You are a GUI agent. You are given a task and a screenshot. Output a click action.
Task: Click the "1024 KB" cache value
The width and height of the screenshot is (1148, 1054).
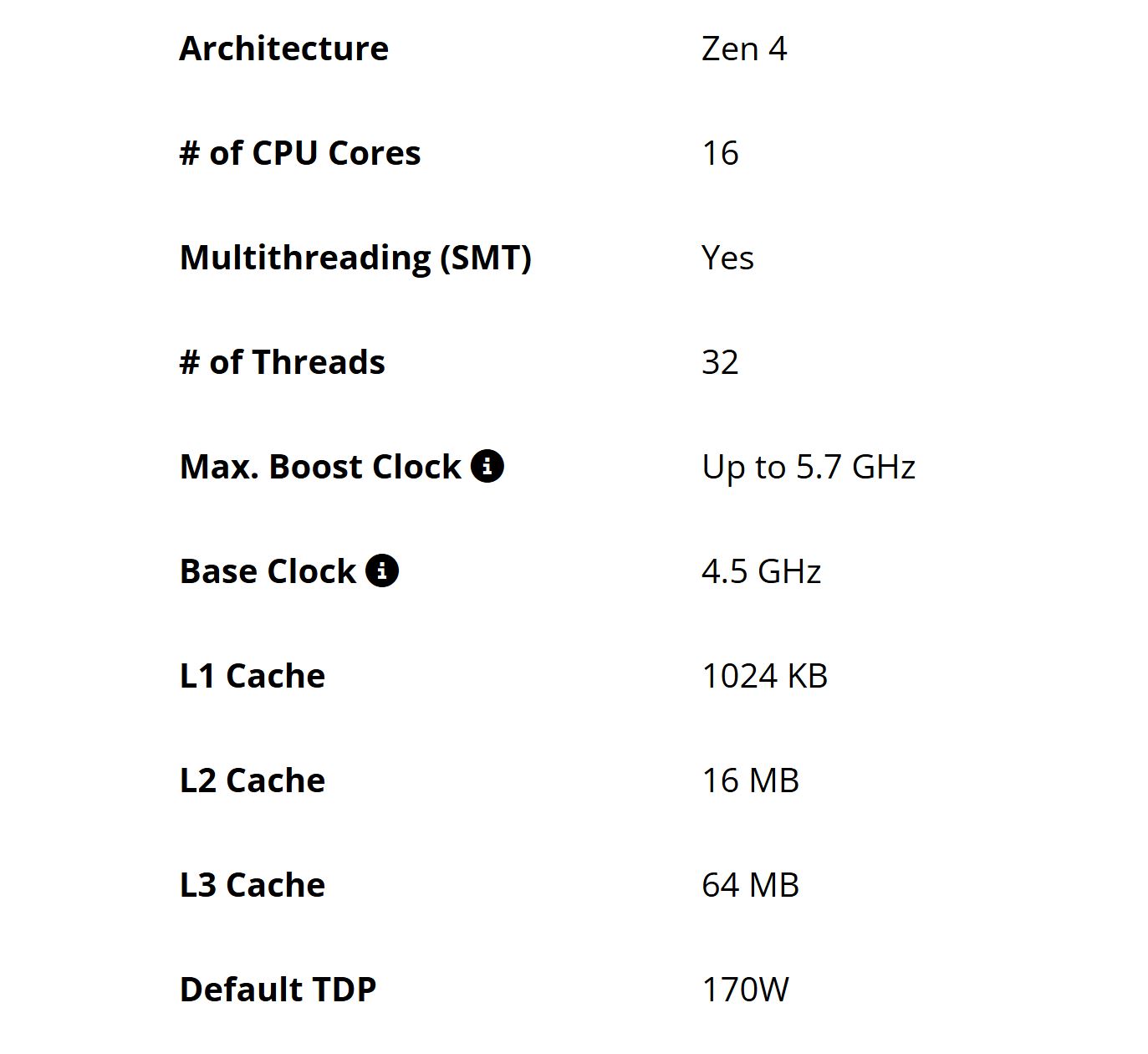[764, 676]
